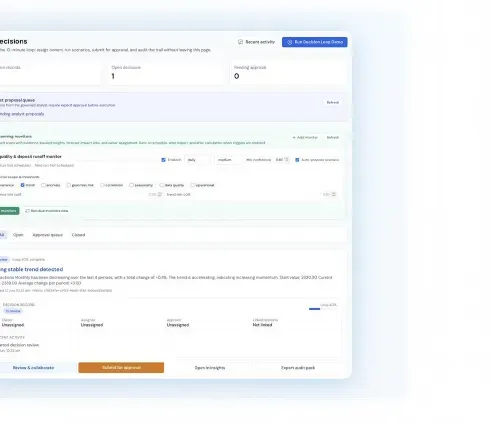Click the Recent activity icon

click(240, 42)
